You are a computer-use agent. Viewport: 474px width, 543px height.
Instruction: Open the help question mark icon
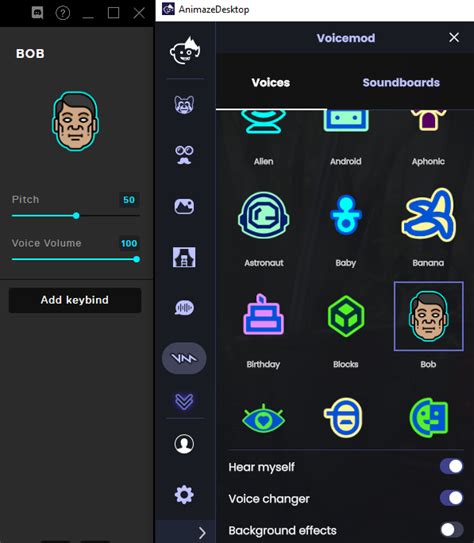click(x=63, y=13)
